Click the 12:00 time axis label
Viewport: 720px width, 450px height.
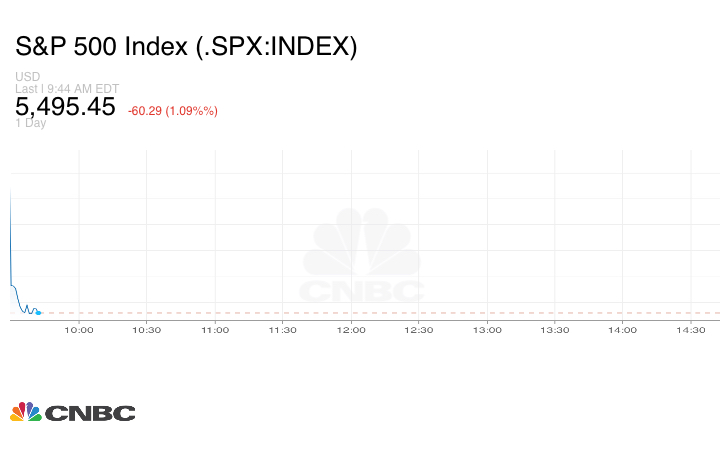(x=351, y=330)
